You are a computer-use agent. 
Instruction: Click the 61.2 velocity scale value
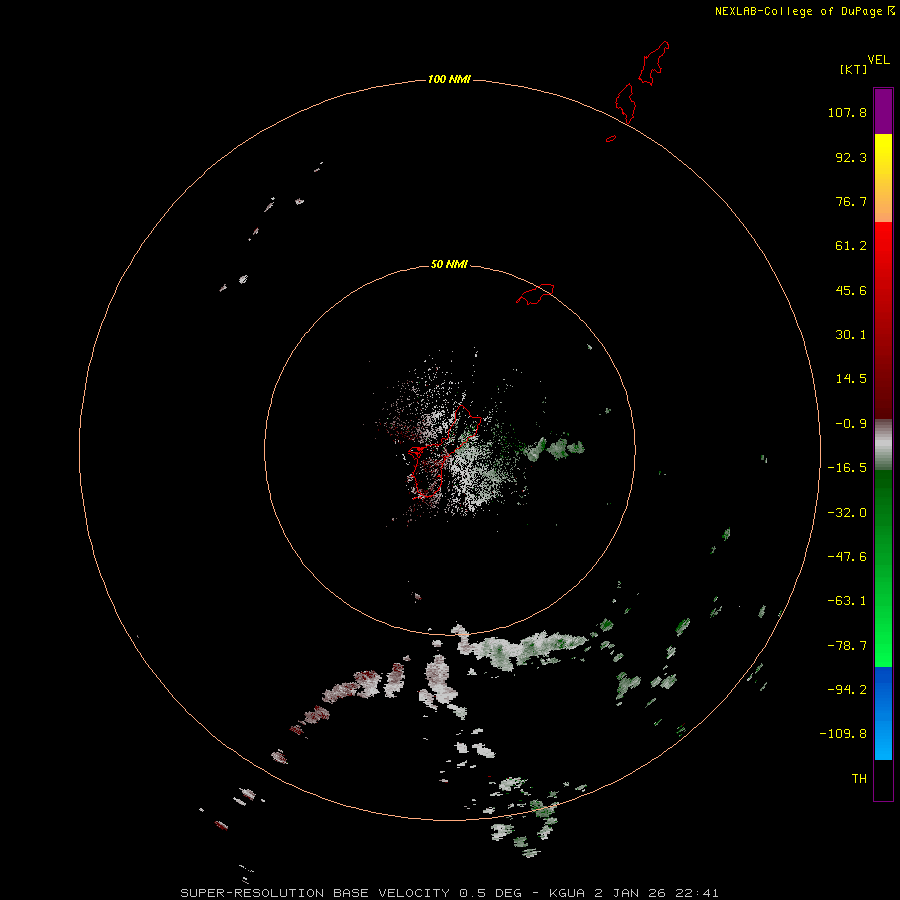pos(851,246)
